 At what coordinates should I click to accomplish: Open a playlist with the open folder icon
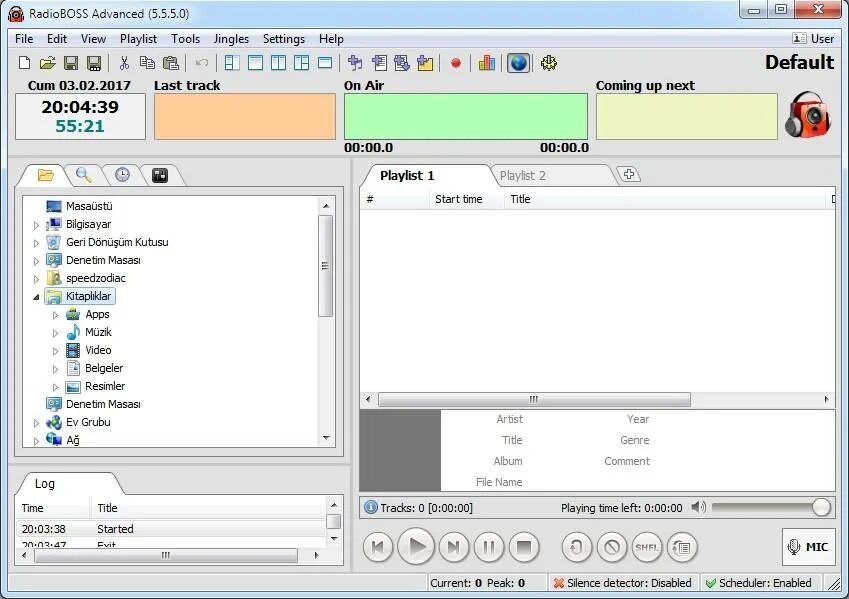tap(48, 63)
